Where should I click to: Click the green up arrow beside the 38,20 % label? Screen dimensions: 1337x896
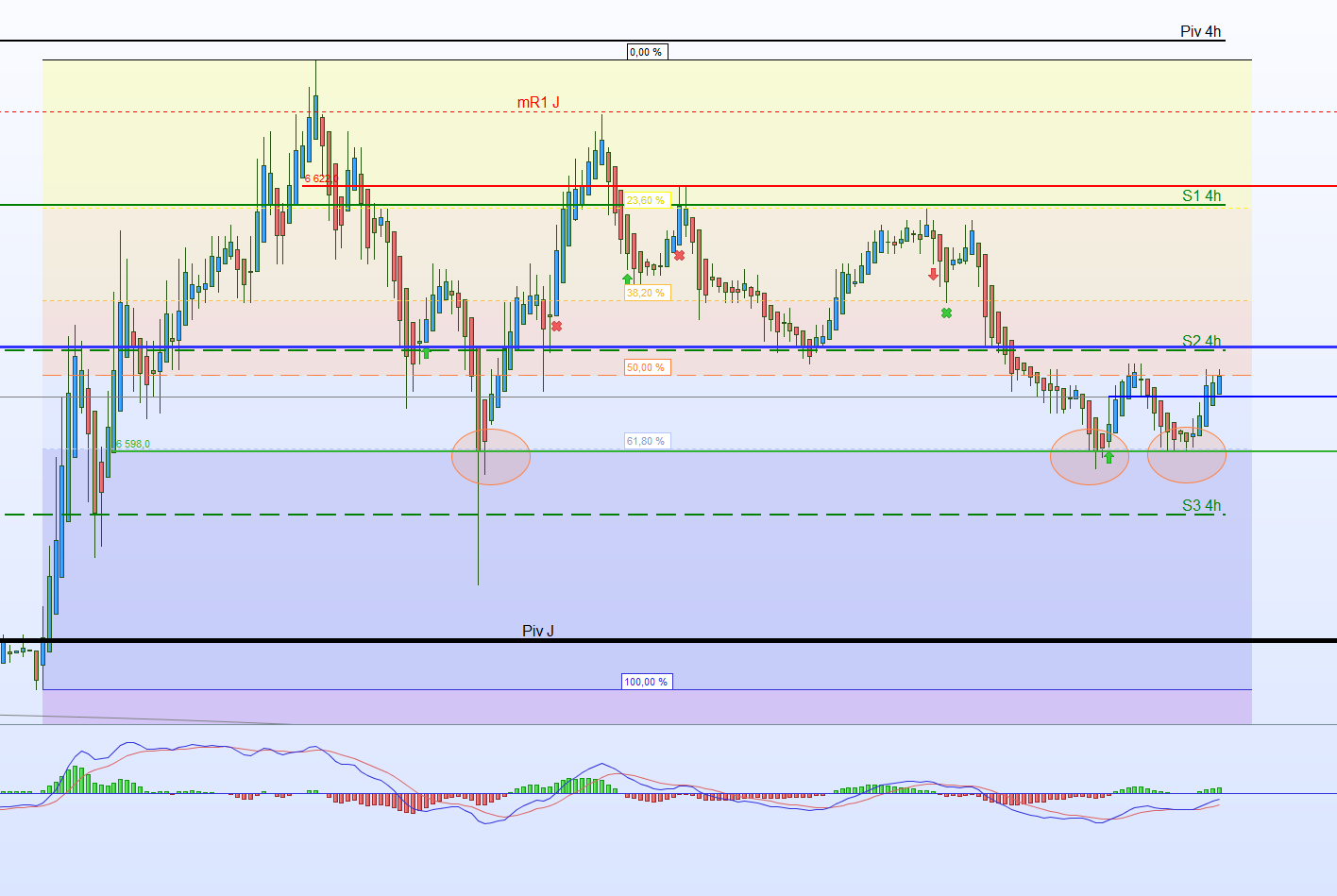tap(627, 279)
